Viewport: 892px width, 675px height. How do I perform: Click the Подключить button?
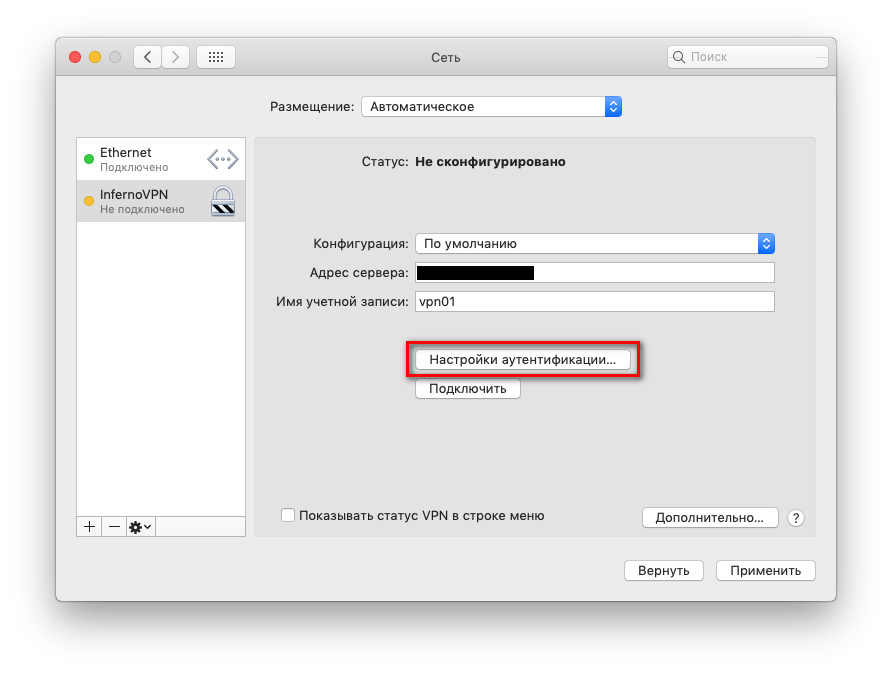click(468, 389)
